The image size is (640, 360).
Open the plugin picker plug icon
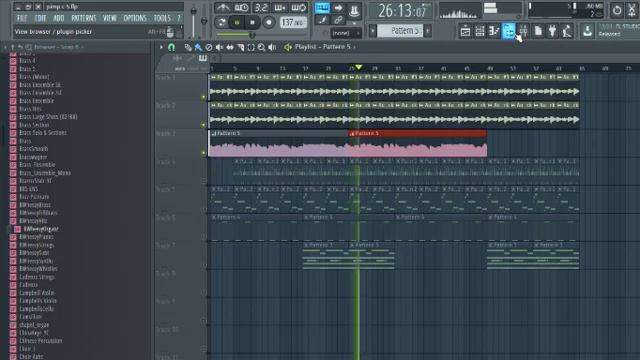coord(552,31)
